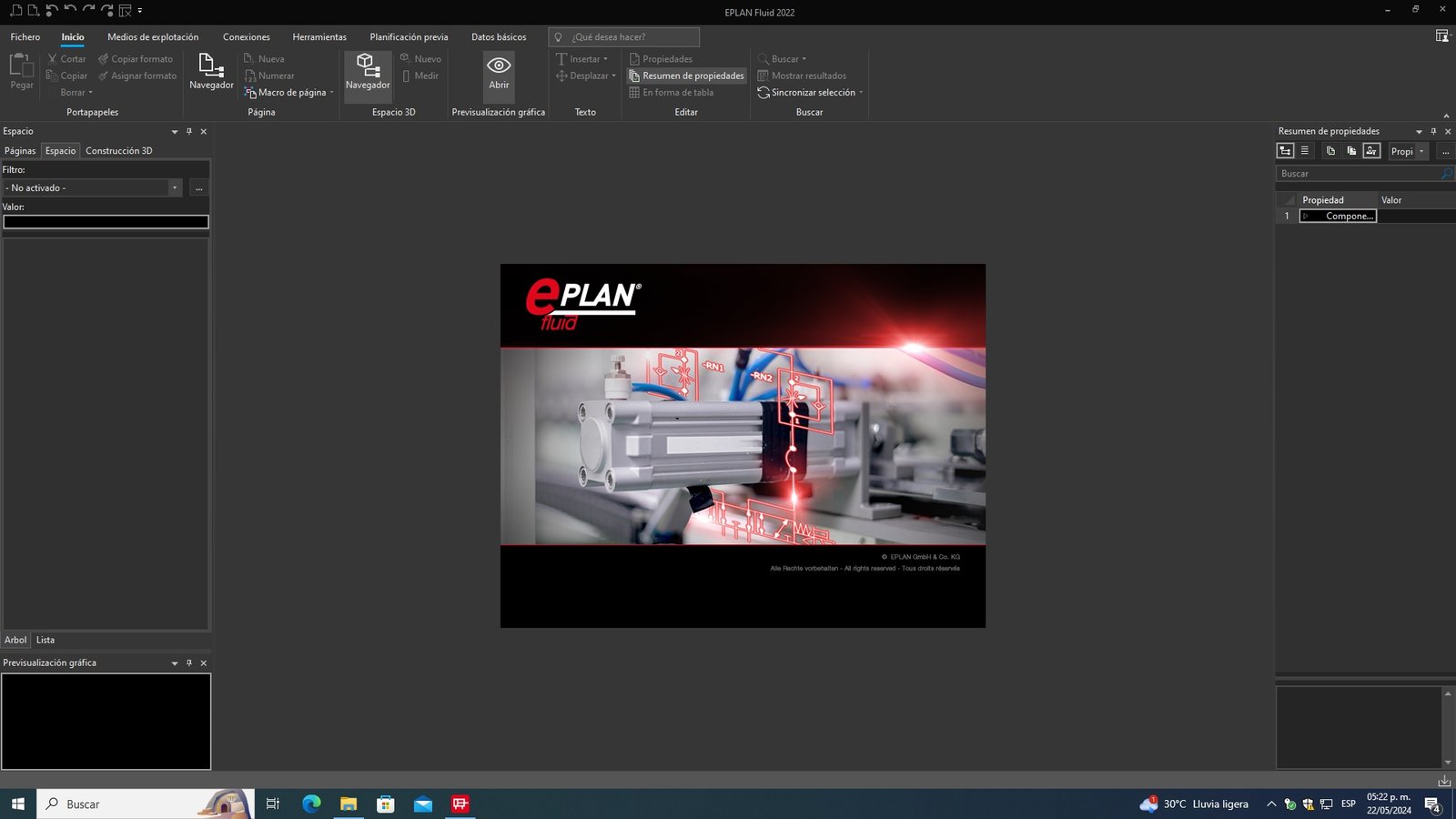Click Numerar pages button
Image resolution: width=1456 pixels, height=819 pixels.
tap(269, 76)
